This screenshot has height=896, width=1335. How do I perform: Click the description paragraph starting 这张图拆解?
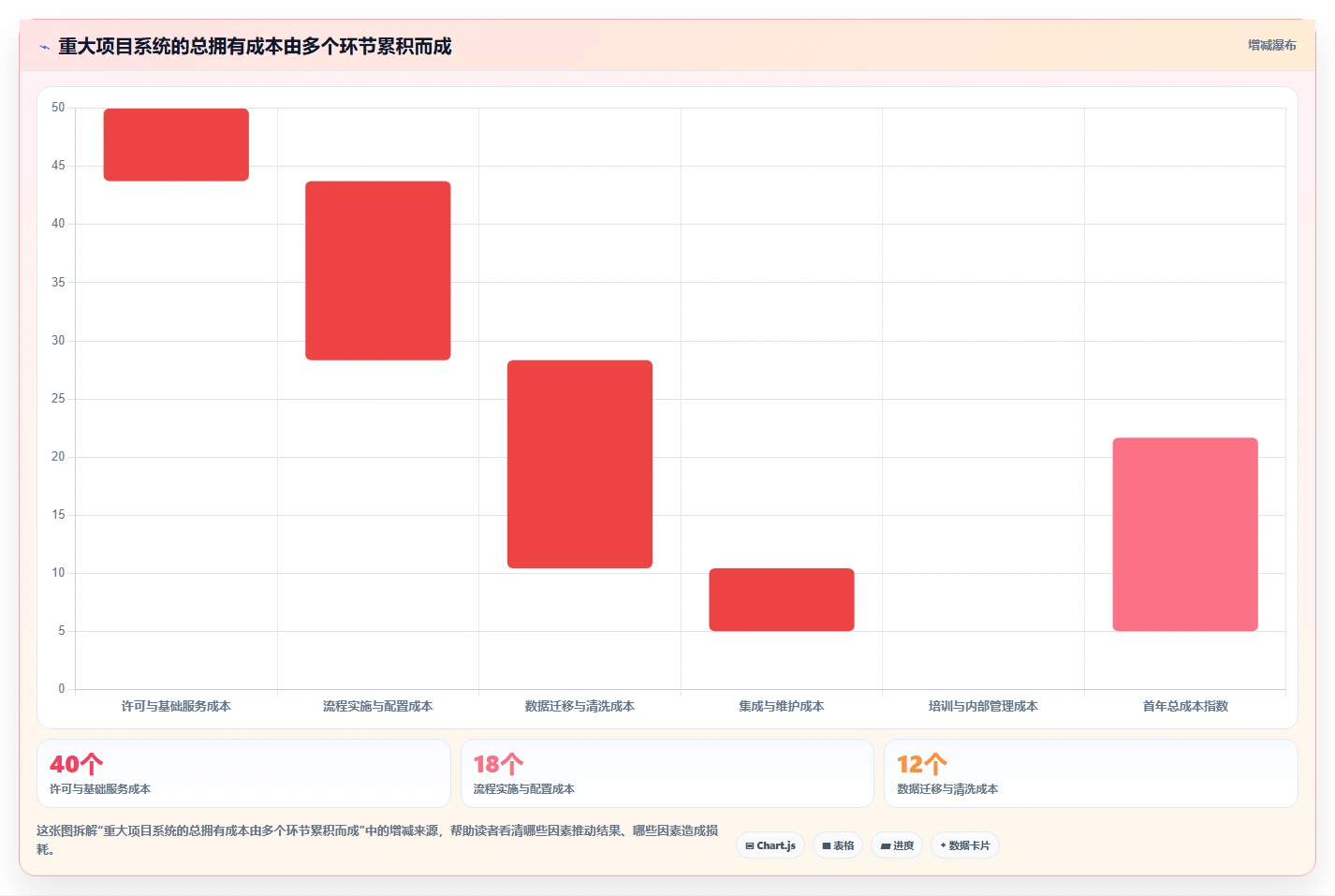tap(378, 840)
